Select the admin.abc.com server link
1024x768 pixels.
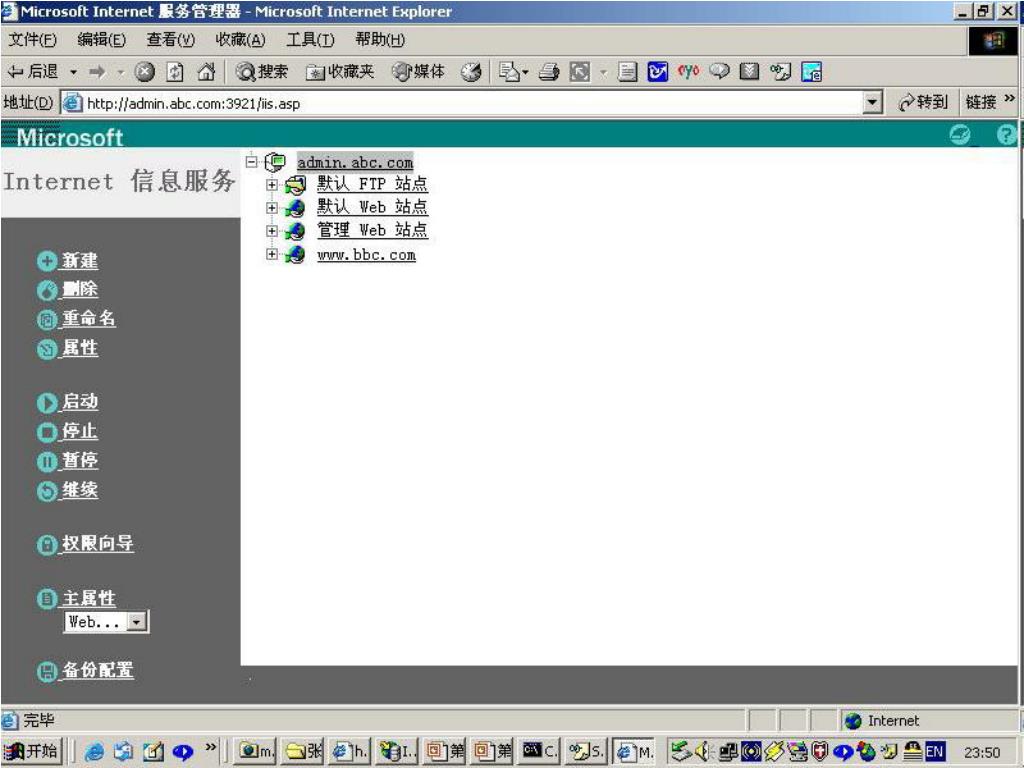pyautogui.click(x=355, y=162)
